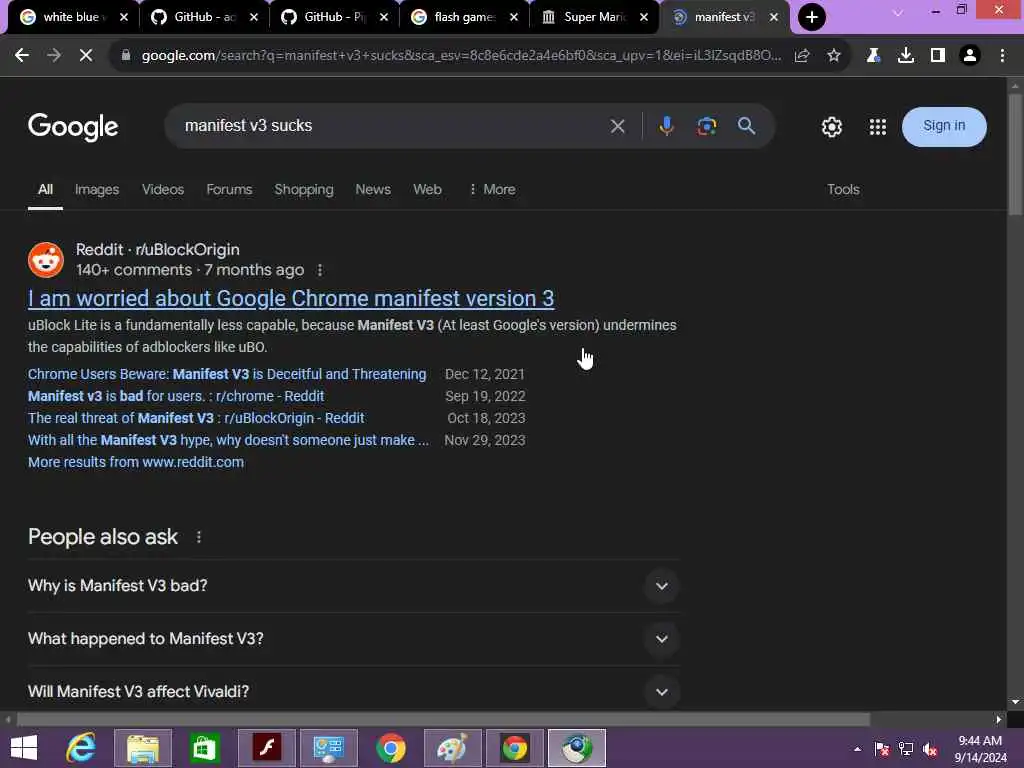Open "Chrome Users Beware" Manifest V3 link
1024x768 pixels.
227,374
